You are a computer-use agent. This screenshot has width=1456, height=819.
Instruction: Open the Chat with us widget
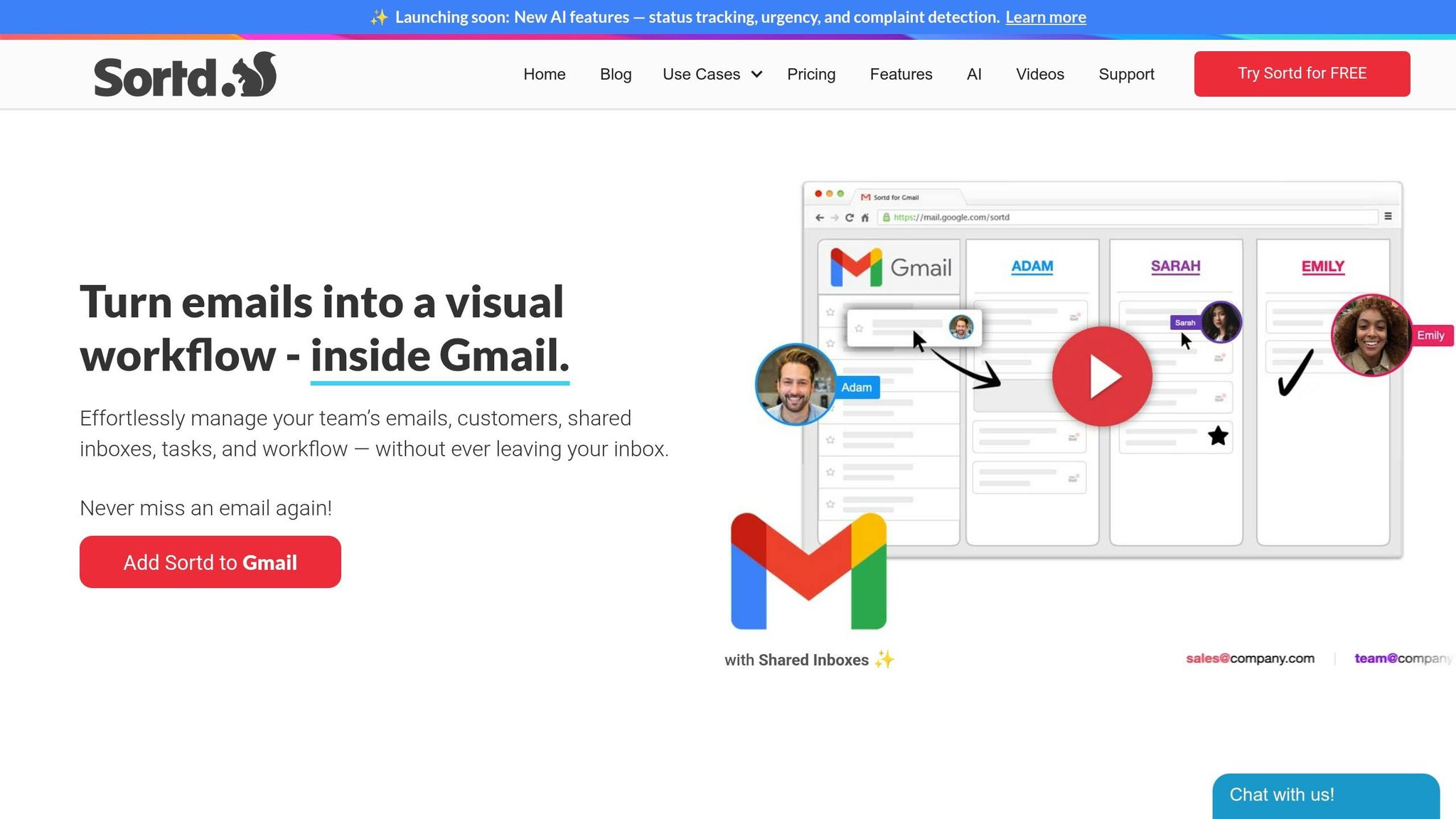click(1325, 795)
